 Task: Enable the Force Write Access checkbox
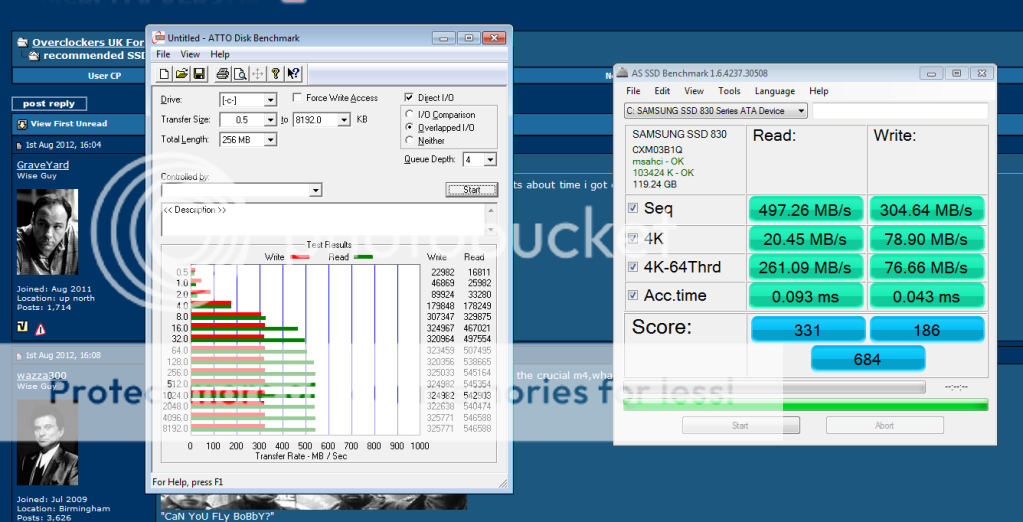297,98
